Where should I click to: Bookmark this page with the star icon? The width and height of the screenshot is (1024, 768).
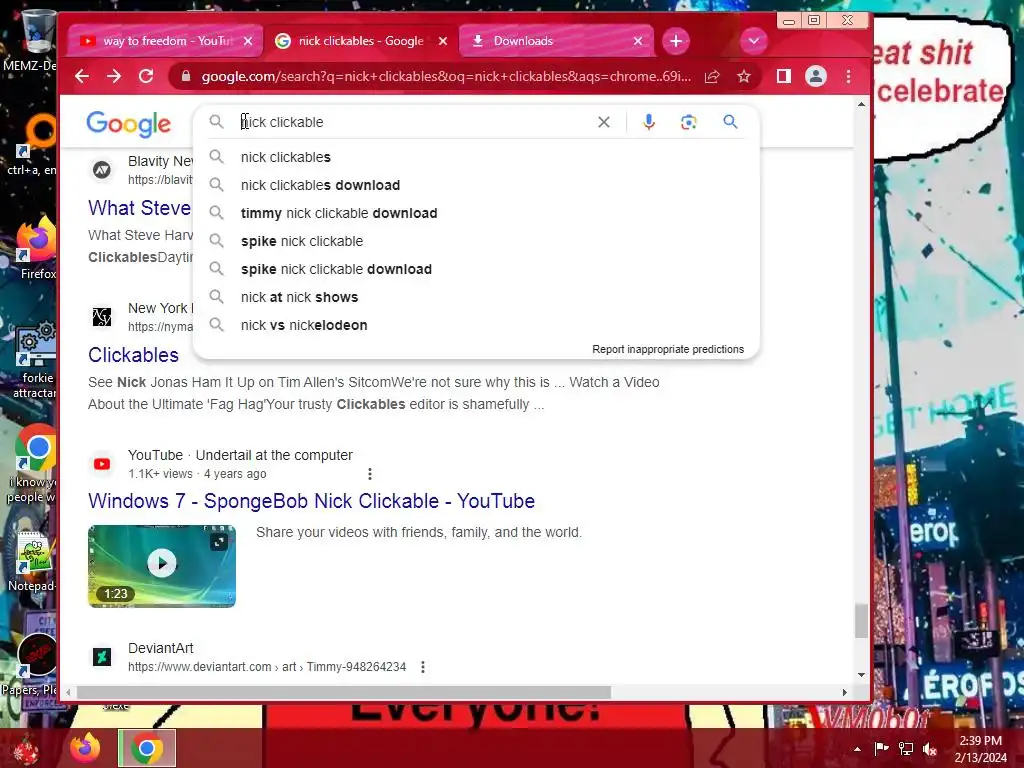click(x=744, y=77)
